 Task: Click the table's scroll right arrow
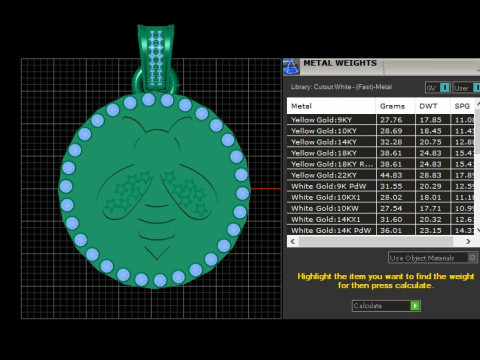click(x=468, y=241)
